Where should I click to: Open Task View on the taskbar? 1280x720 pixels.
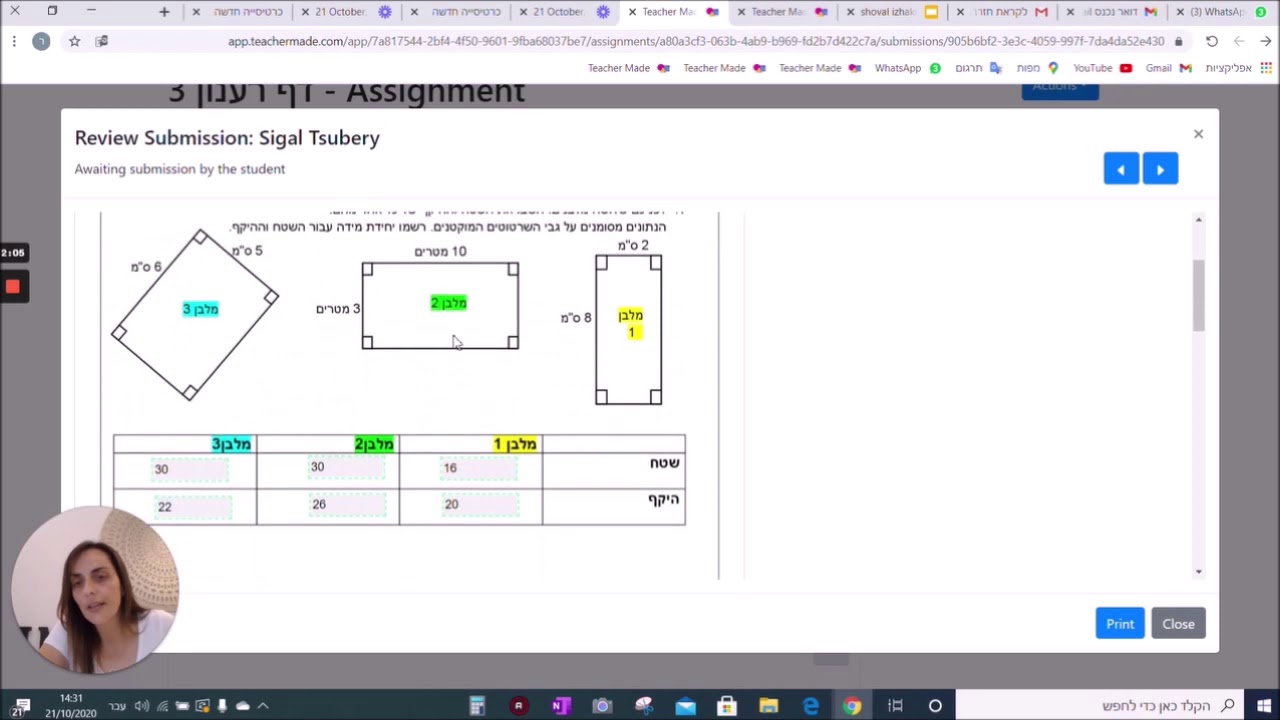(x=895, y=706)
